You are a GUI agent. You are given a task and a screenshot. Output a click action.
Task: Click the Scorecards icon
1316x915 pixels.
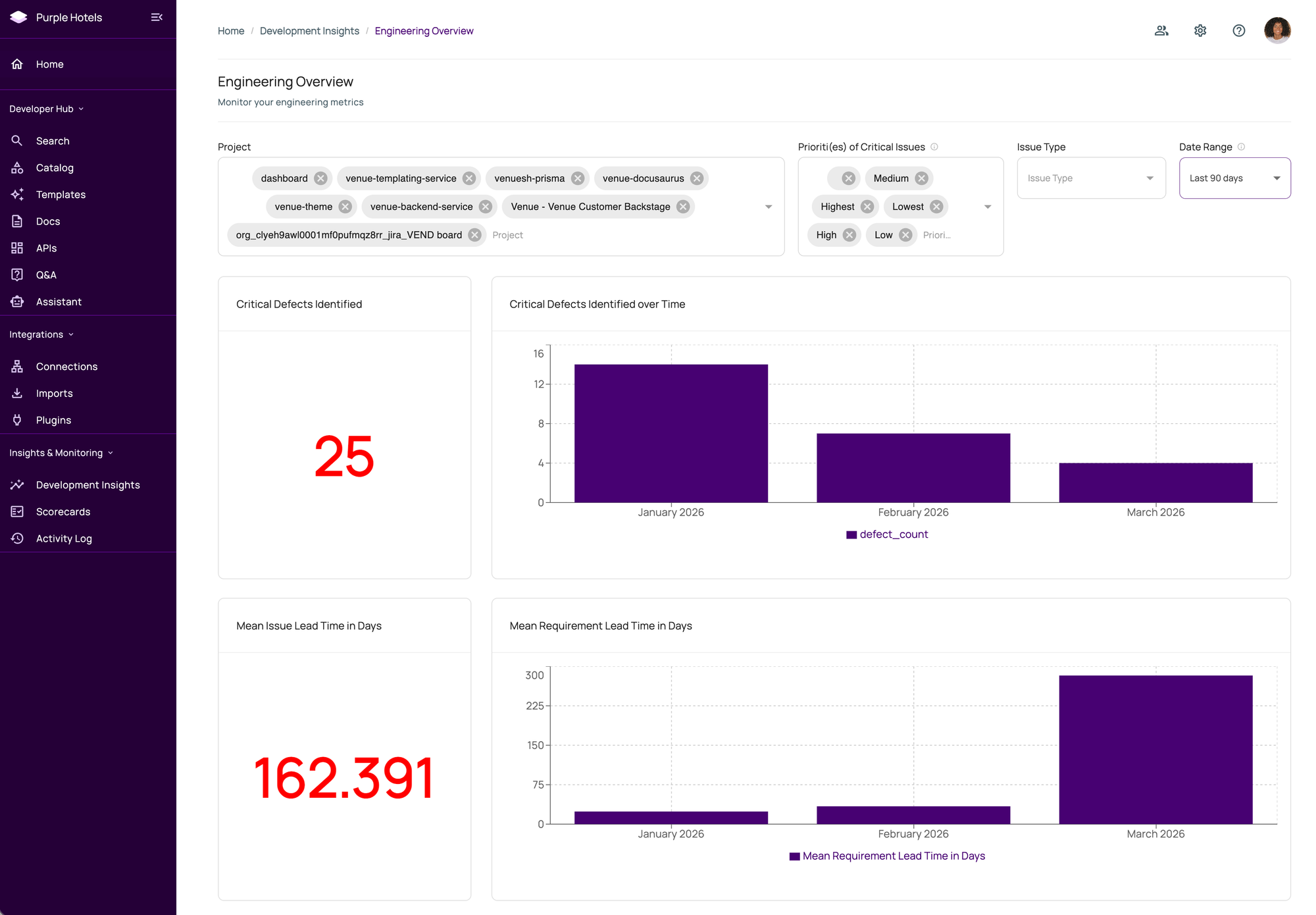coord(17,511)
